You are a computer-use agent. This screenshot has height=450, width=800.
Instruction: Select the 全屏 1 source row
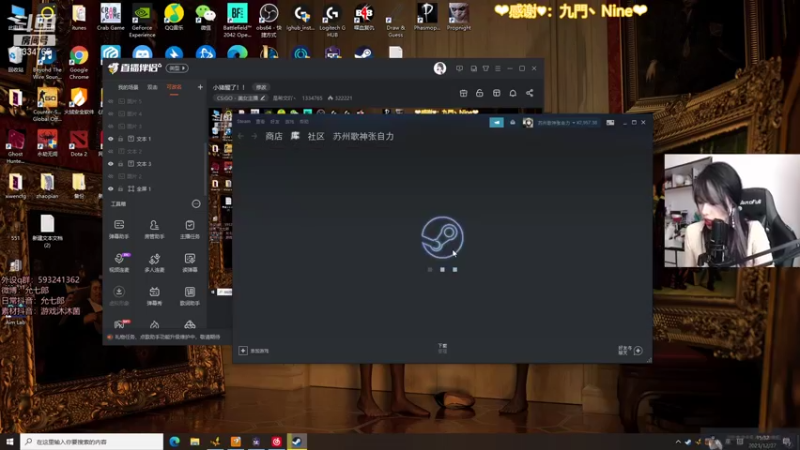click(153, 189)
